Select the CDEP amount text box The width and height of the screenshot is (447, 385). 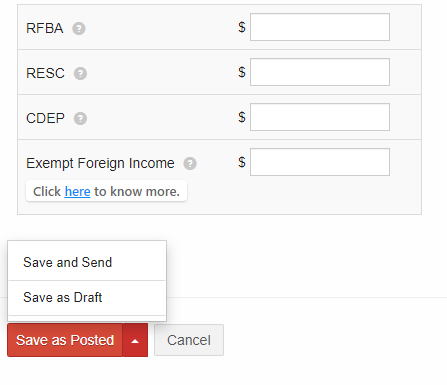320,117
